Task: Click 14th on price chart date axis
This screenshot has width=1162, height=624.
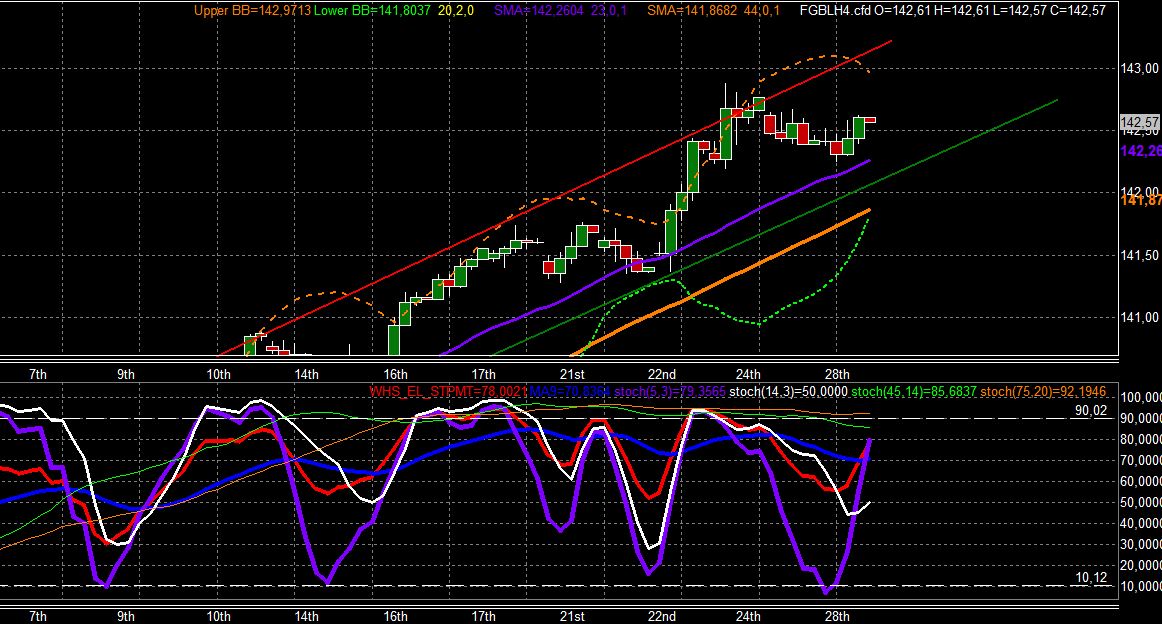Action: (x=306, y=374)
